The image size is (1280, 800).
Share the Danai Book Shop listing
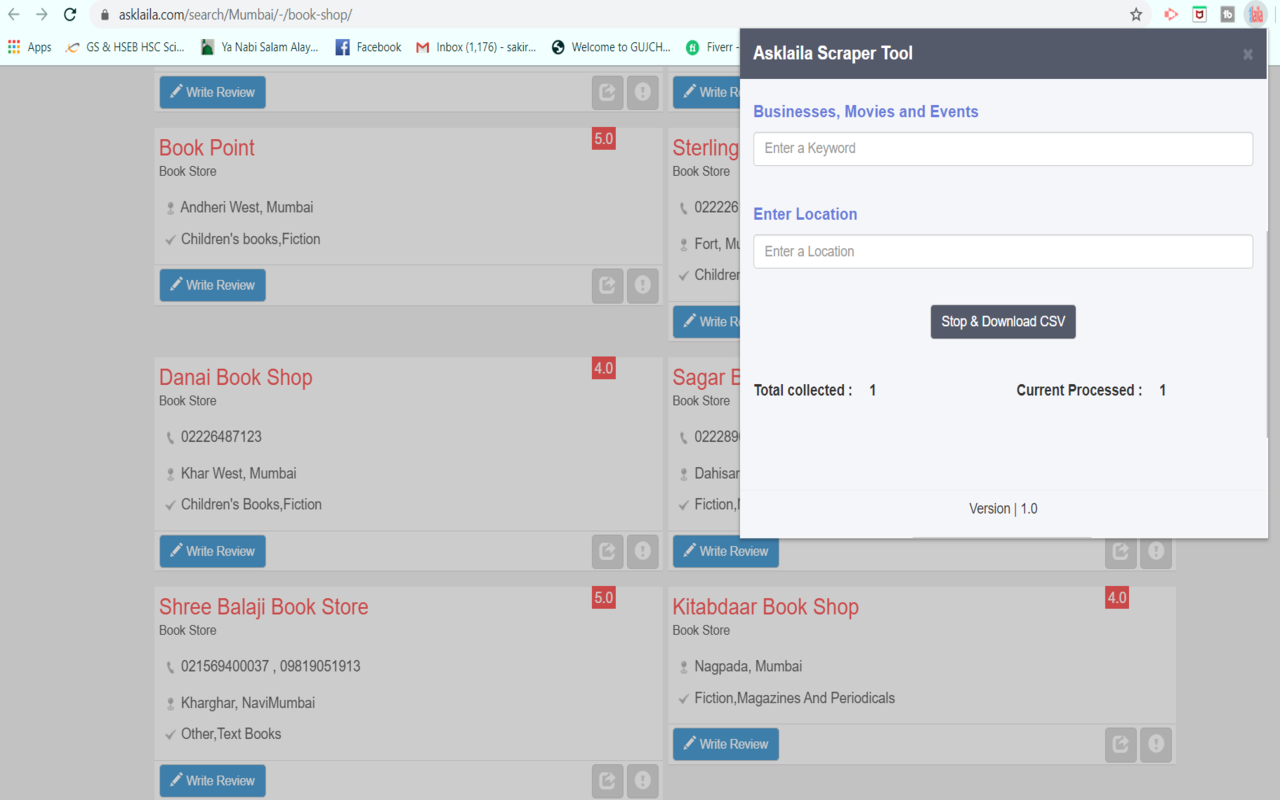point(607,551)
